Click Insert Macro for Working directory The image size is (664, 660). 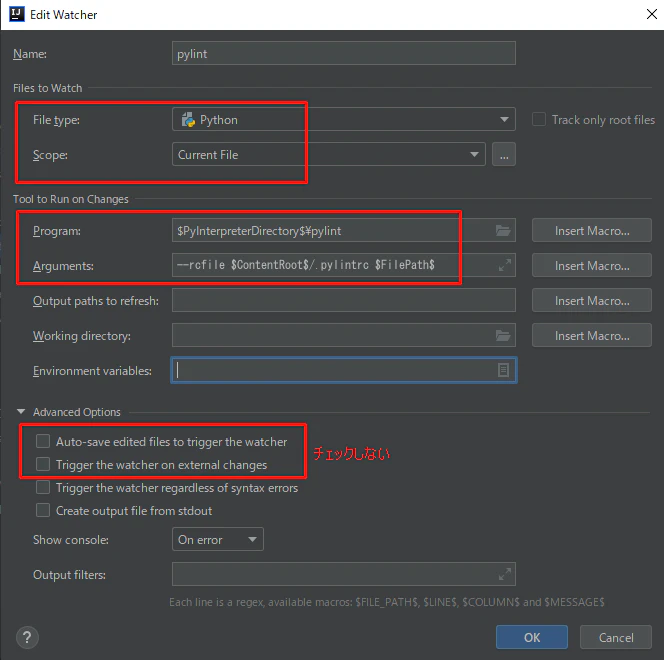[x=592, y=335]
